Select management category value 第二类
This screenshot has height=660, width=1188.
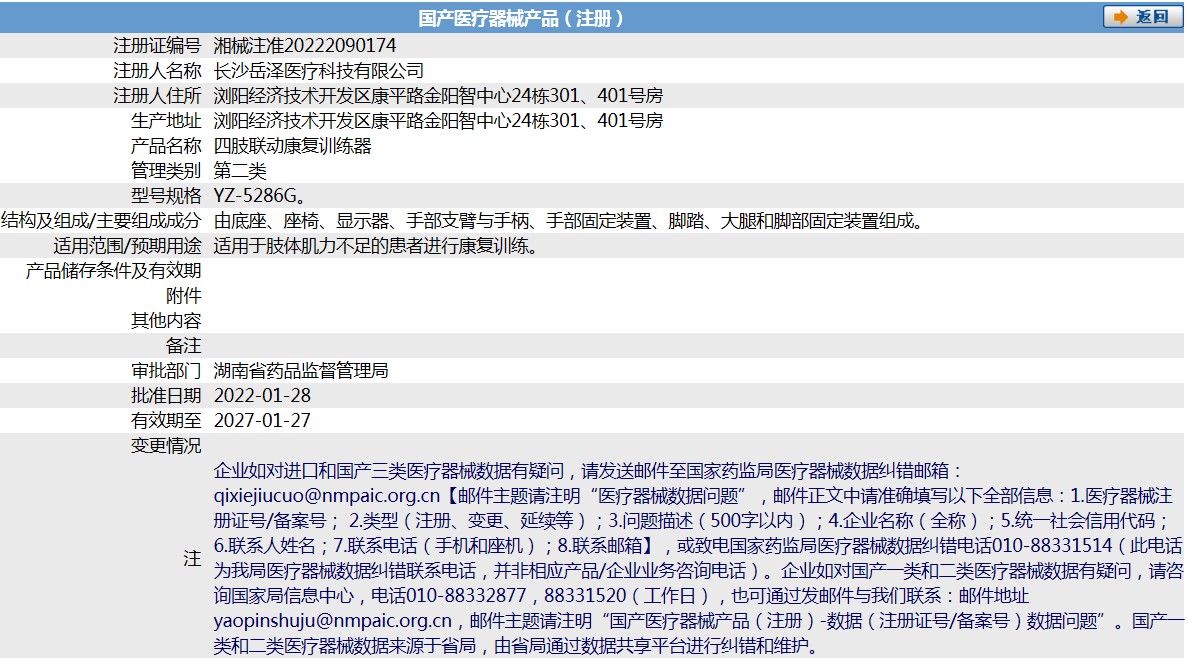tap(240, 170)
